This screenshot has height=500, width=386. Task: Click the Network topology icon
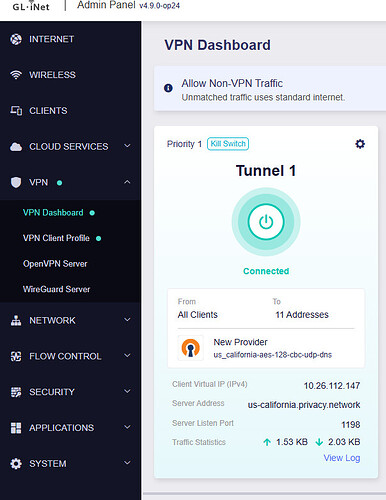(16, 321)
